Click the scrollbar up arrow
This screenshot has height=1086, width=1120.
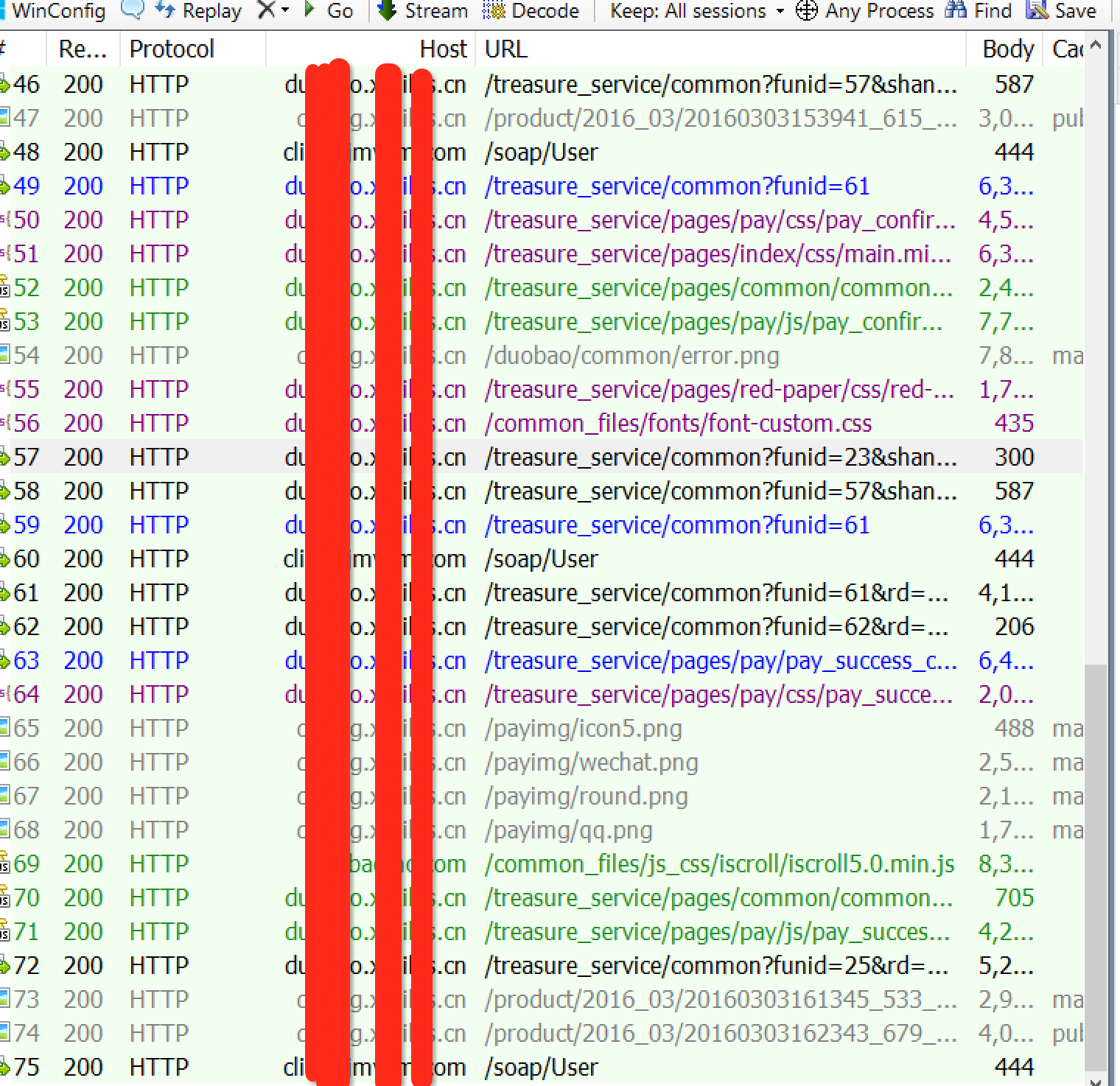tap(1096, 46)
